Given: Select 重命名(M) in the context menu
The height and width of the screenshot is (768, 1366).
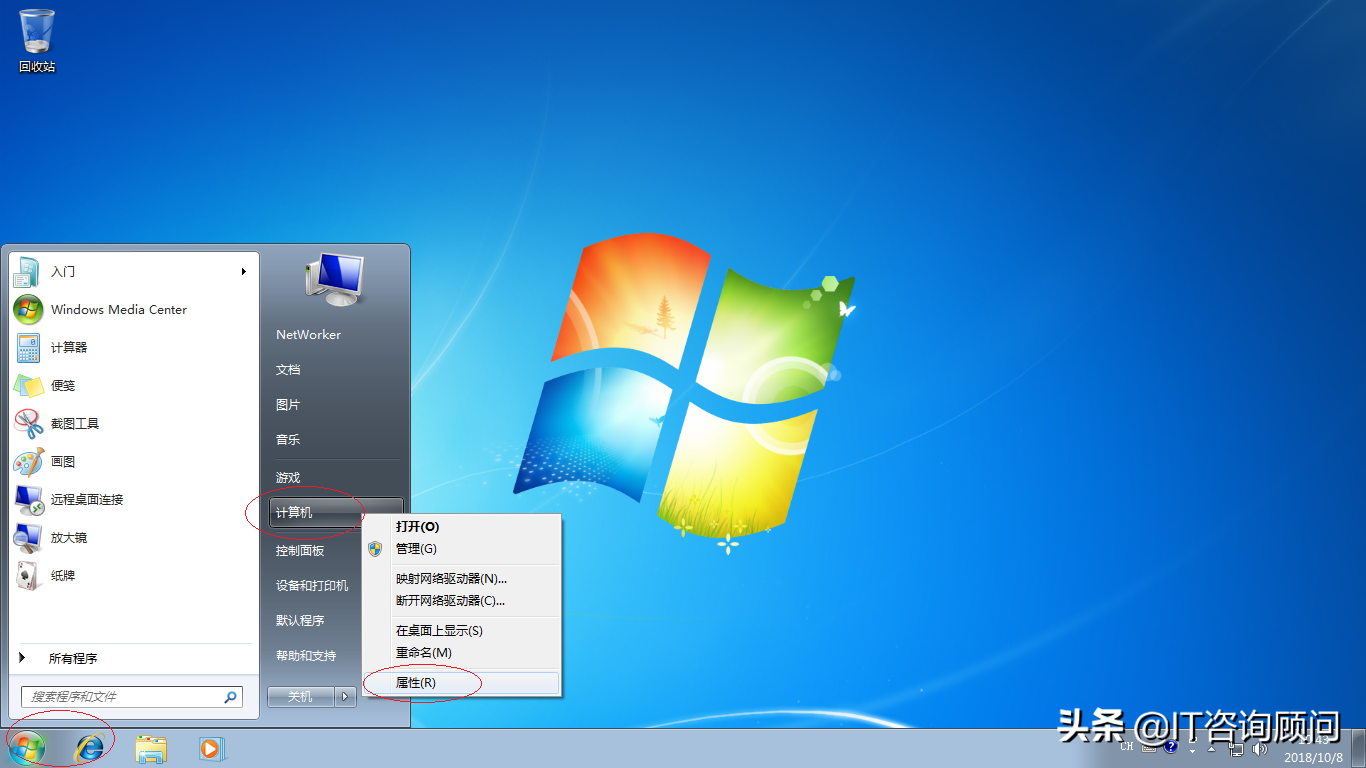Looking at the screenshot, I should coord(461,652).
